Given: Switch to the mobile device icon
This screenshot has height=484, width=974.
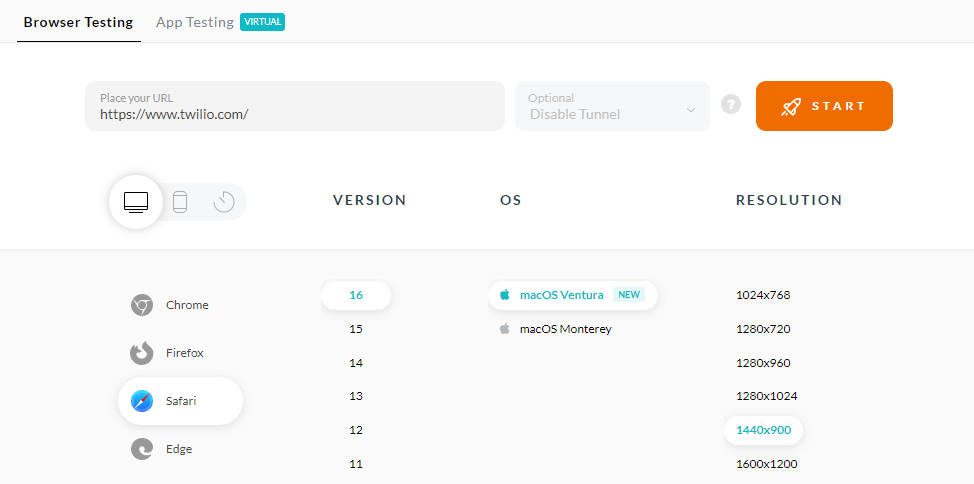Looking at the screenshot, I should click(180, 202).
